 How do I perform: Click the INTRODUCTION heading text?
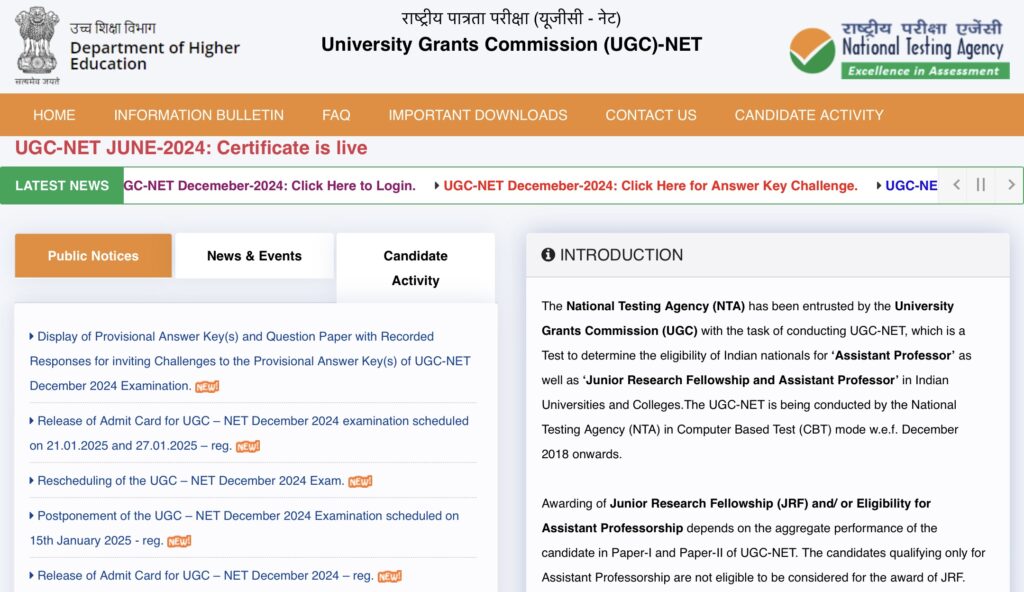click(x=621, y=255)
